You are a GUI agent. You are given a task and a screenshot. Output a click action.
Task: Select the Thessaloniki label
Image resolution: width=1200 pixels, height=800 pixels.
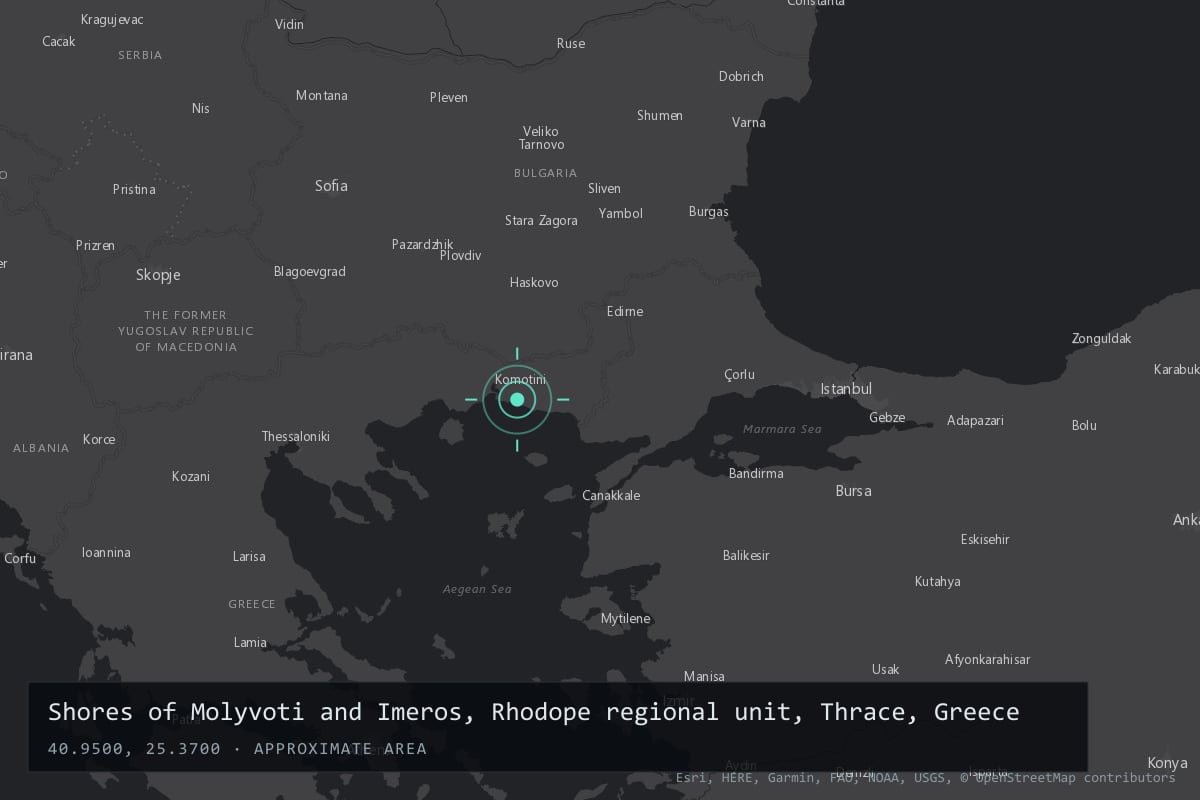[296, 437]
